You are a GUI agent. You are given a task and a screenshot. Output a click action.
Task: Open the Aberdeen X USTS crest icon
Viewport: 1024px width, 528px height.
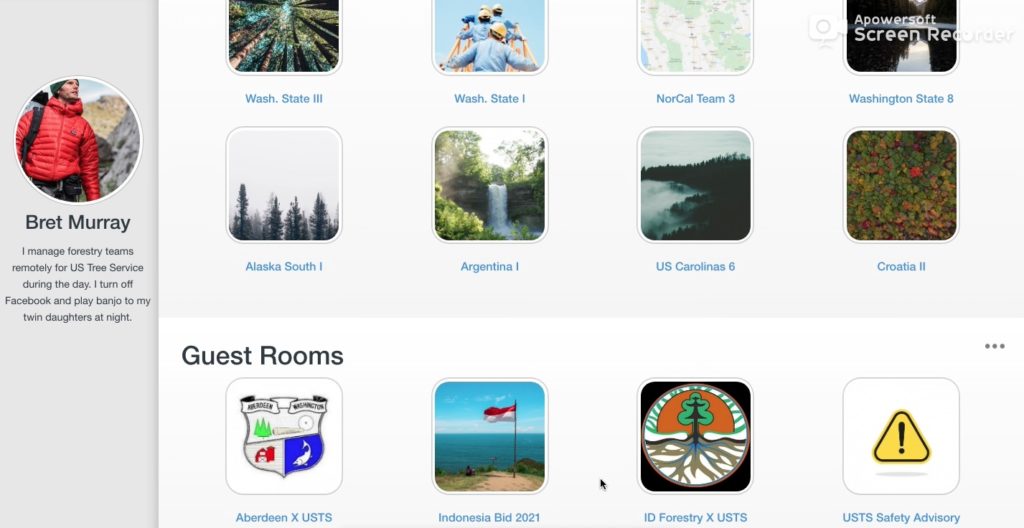(284, 436)
